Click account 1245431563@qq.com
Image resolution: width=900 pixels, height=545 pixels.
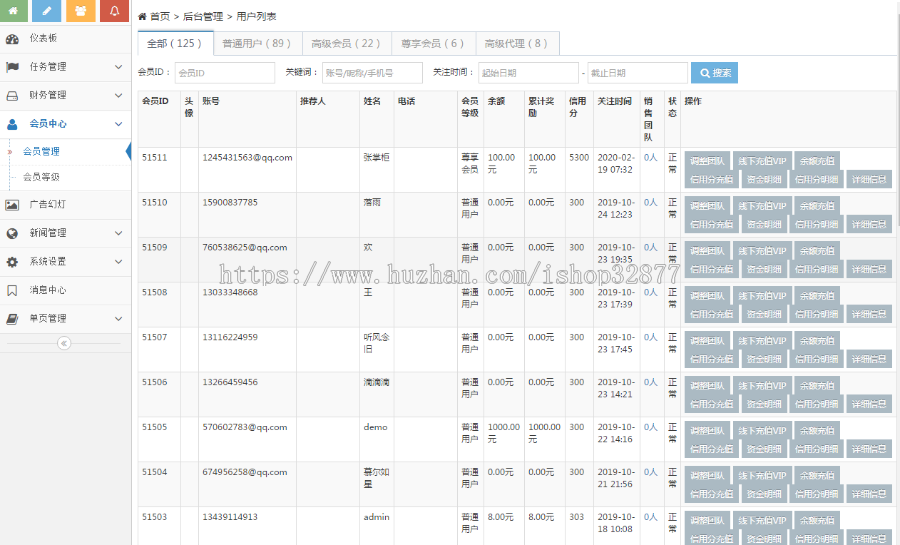[x=247, y=157]
